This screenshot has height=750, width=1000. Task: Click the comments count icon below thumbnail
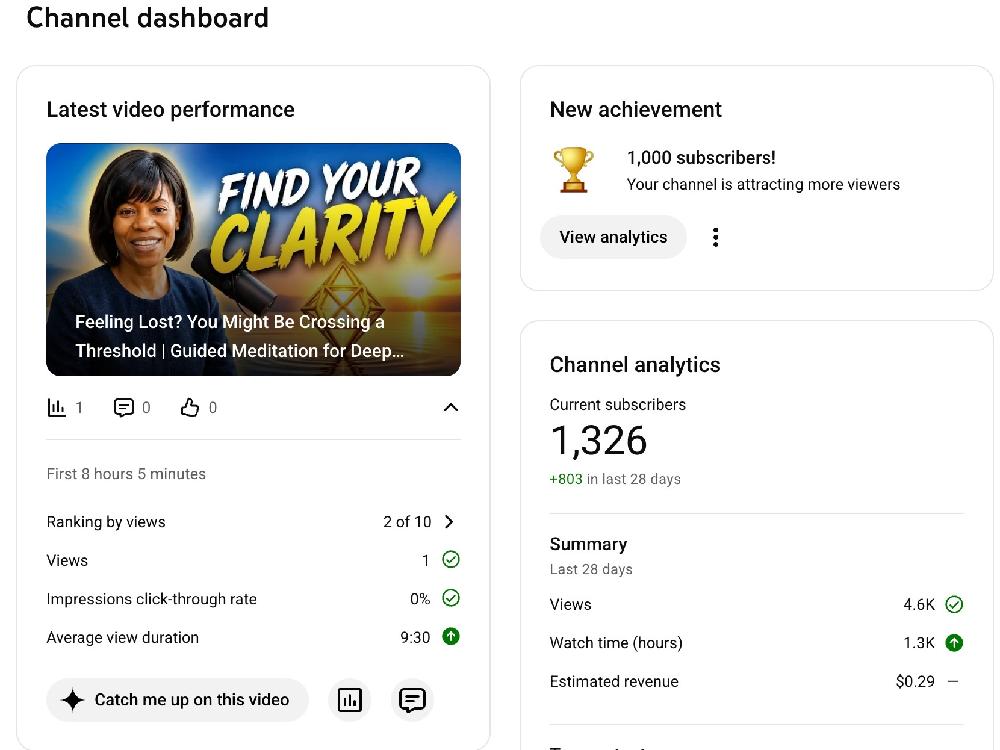(123, 408)
